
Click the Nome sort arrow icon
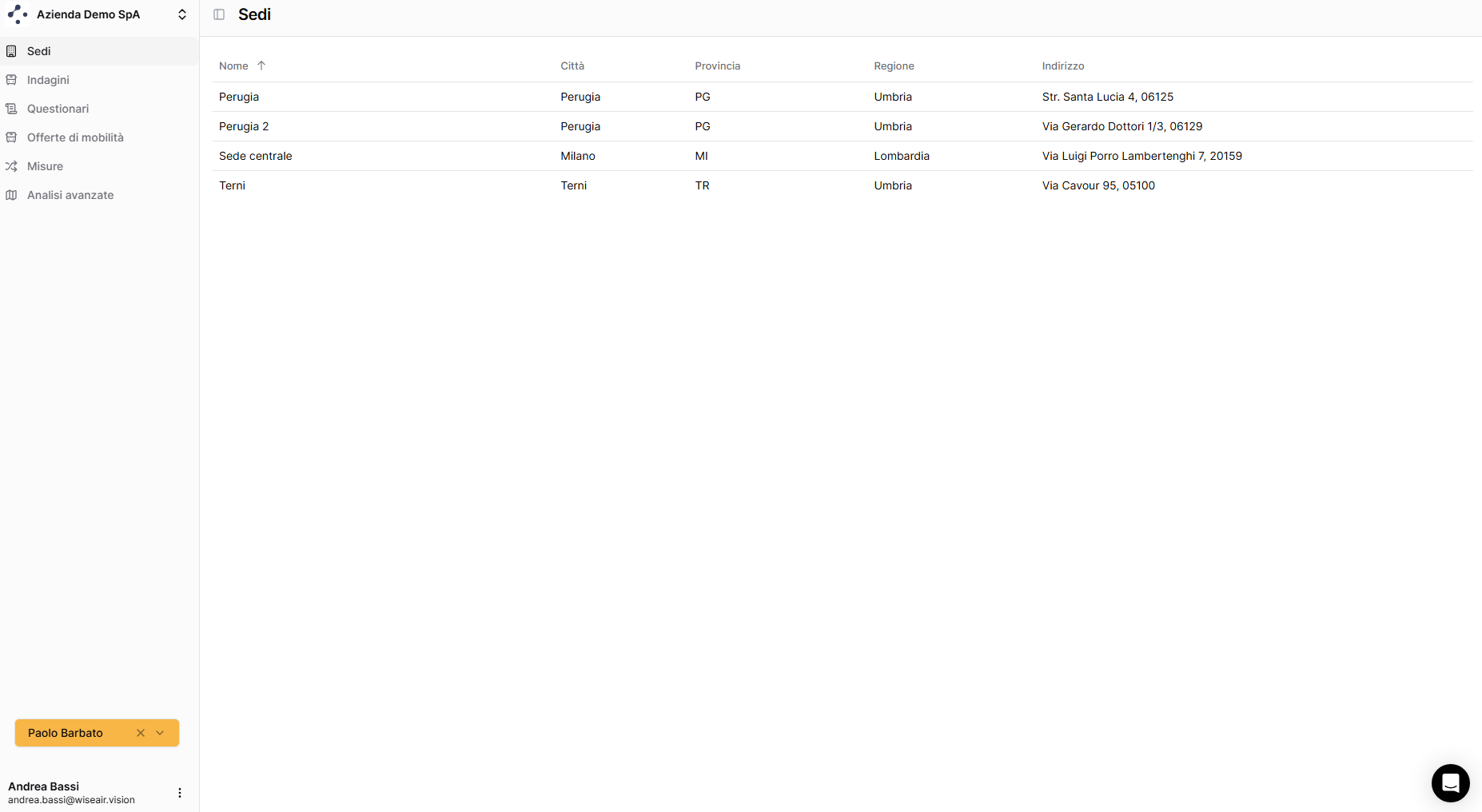[x=261, y=66]
